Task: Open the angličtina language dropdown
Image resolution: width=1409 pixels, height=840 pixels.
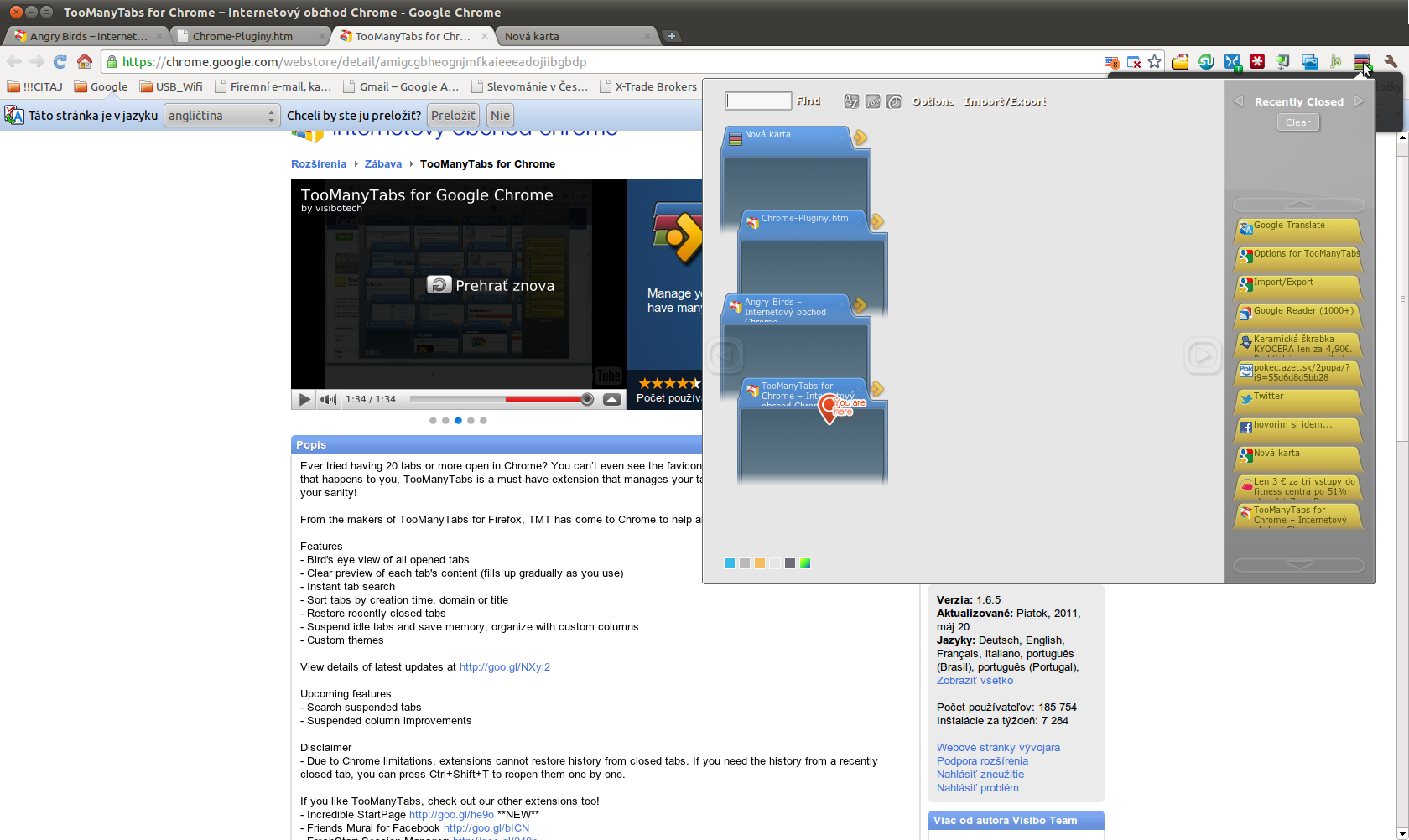Action: point(221,116)
